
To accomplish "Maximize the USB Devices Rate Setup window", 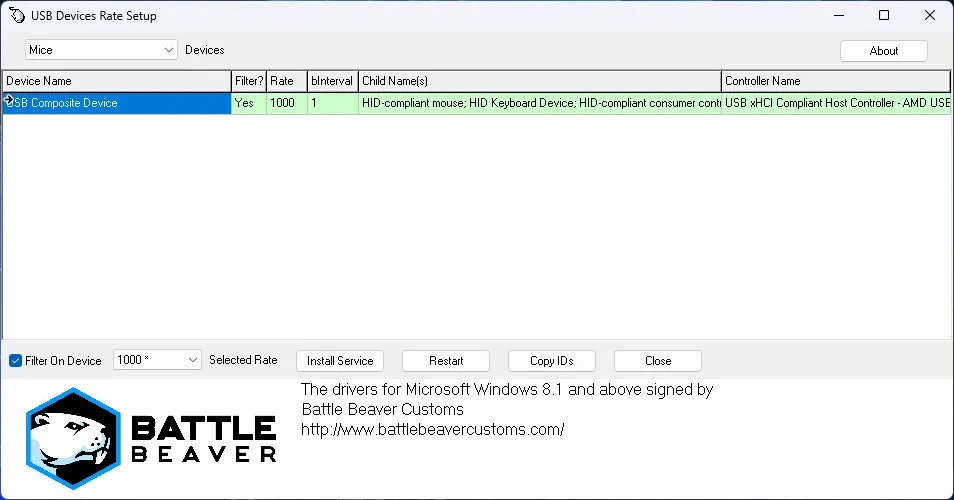I will (x=884, y=16).
